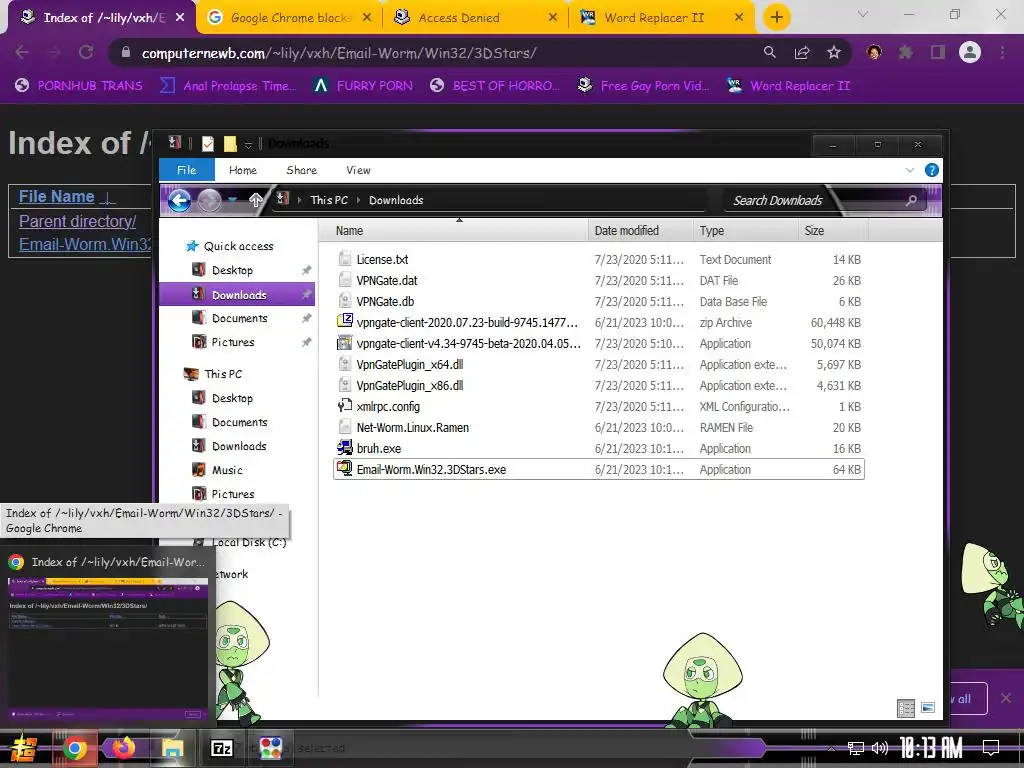Screen dimensions: 1024x768
Task: Bookmark this page with the star icon
Action: tap(834, 53)
